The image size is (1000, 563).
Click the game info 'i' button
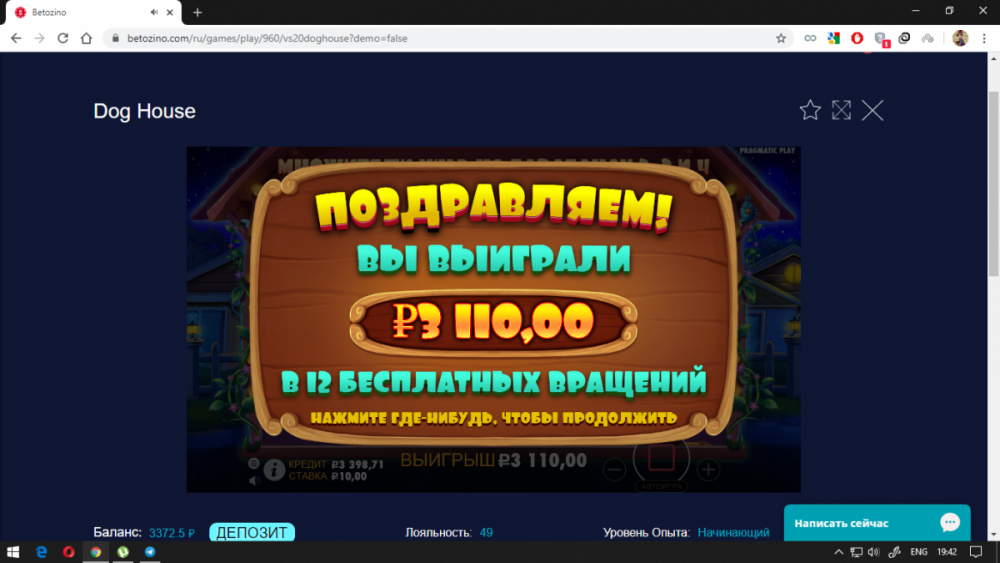pyautogui.click(x=274, y=470)
